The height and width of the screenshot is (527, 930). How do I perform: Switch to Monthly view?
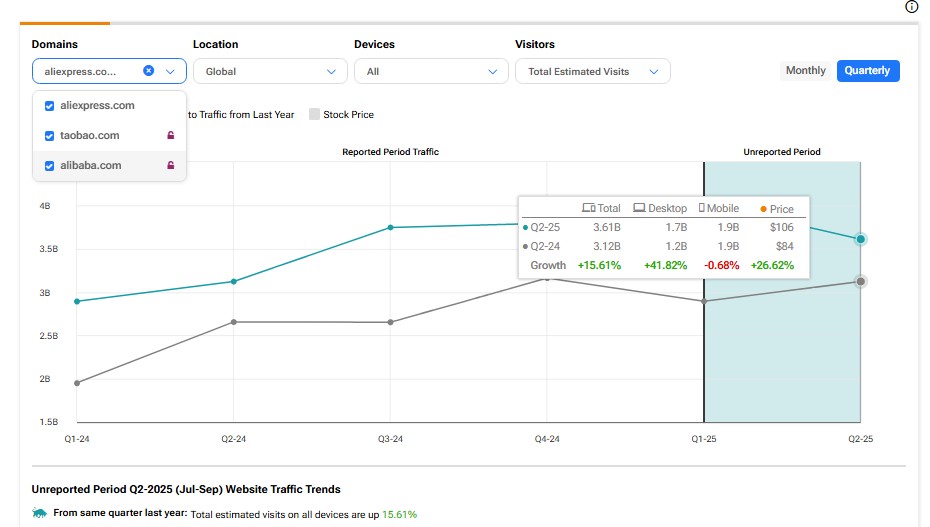pyautogui.click(x=805, y=71)
